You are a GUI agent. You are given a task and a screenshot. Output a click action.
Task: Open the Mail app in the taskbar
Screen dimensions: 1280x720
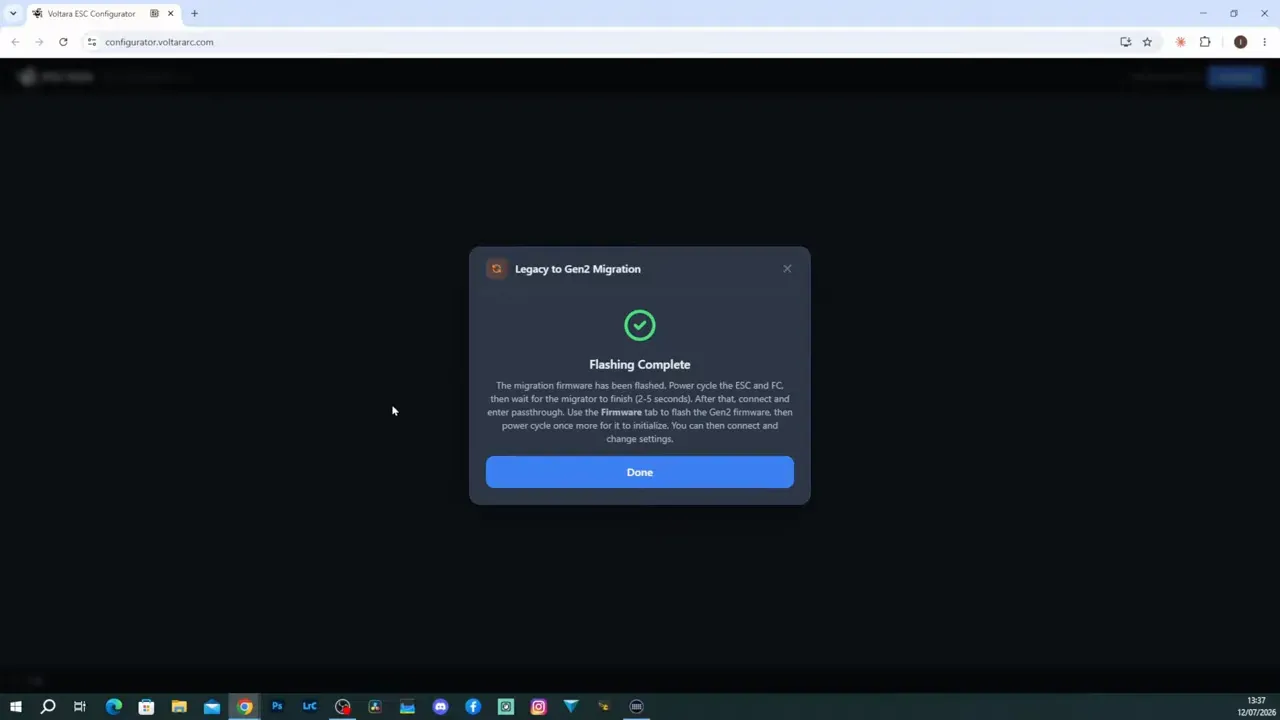point(212,707)
